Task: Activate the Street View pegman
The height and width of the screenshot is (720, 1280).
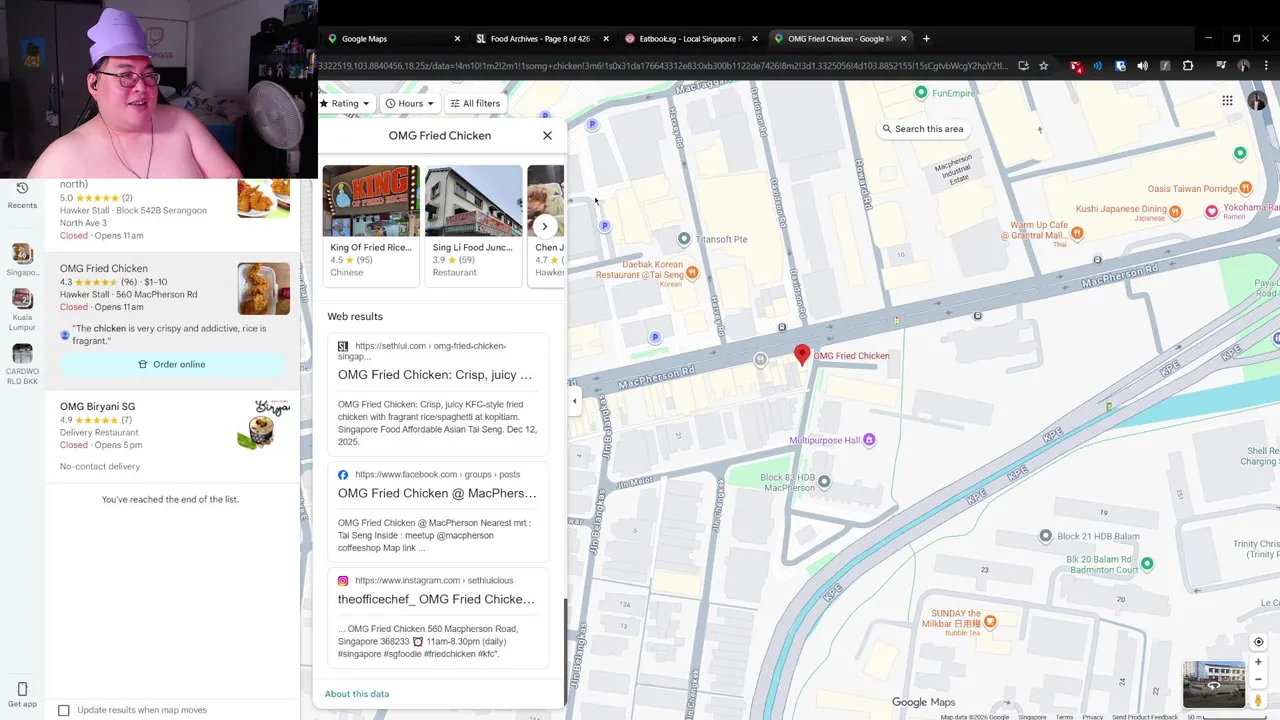Action: click(x=1258, y=701)
